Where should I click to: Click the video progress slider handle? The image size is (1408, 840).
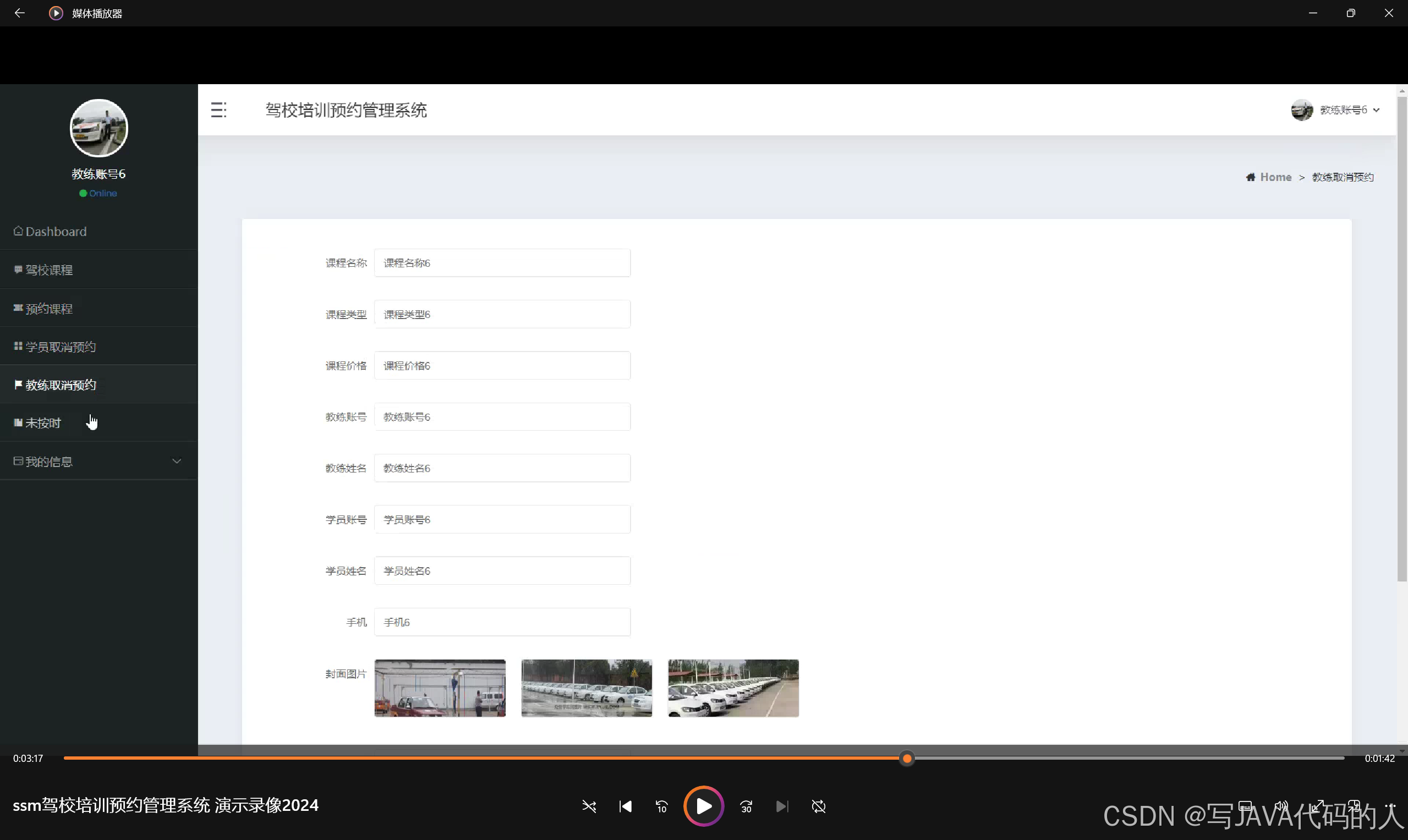[907, 758]
